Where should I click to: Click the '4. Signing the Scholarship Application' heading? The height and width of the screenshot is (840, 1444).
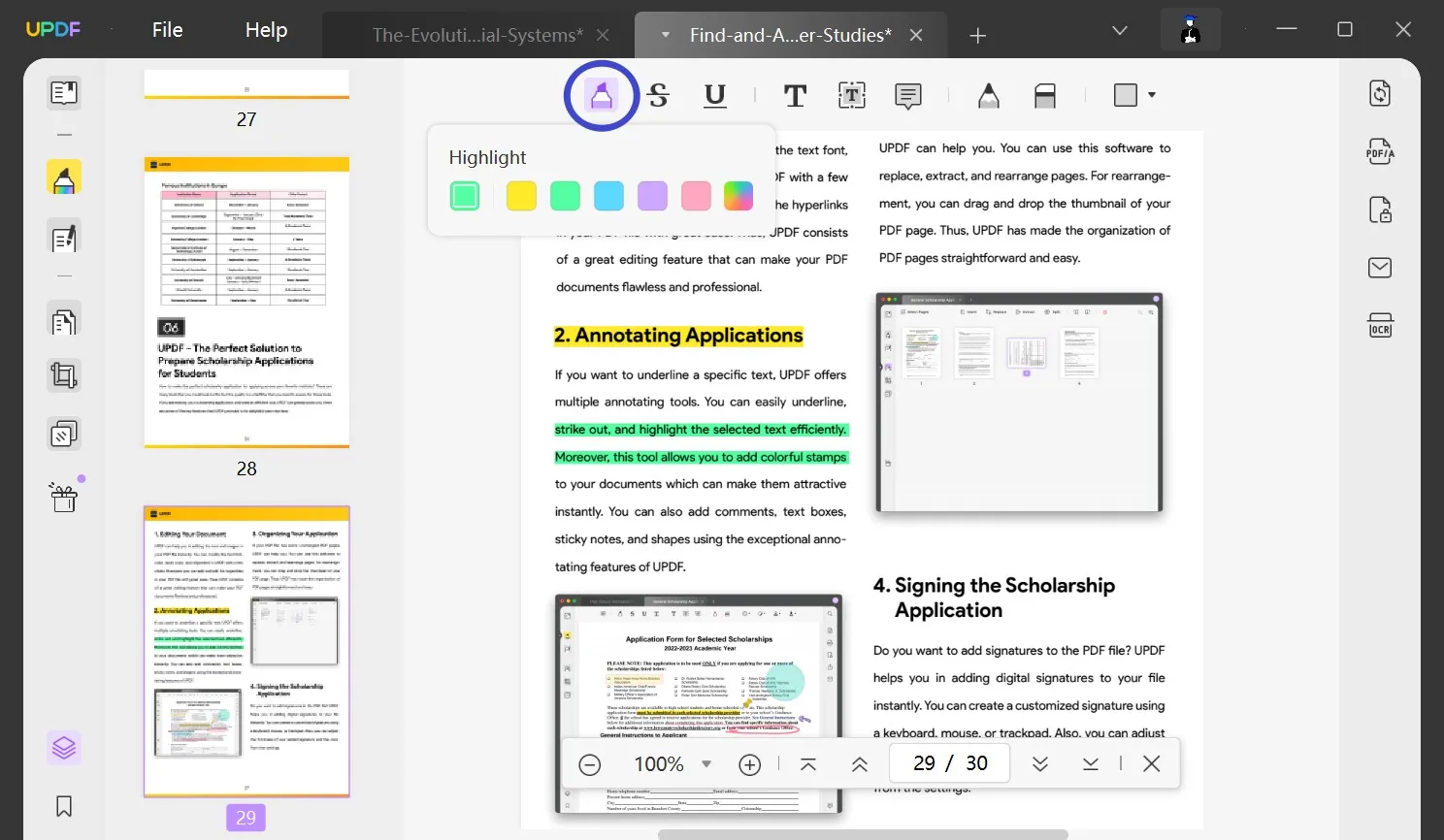click(x=994, y=598)
